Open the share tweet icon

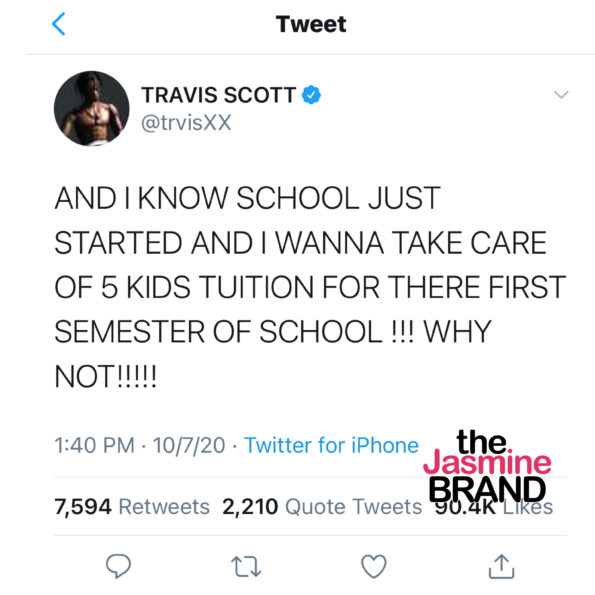coord(501,566)
